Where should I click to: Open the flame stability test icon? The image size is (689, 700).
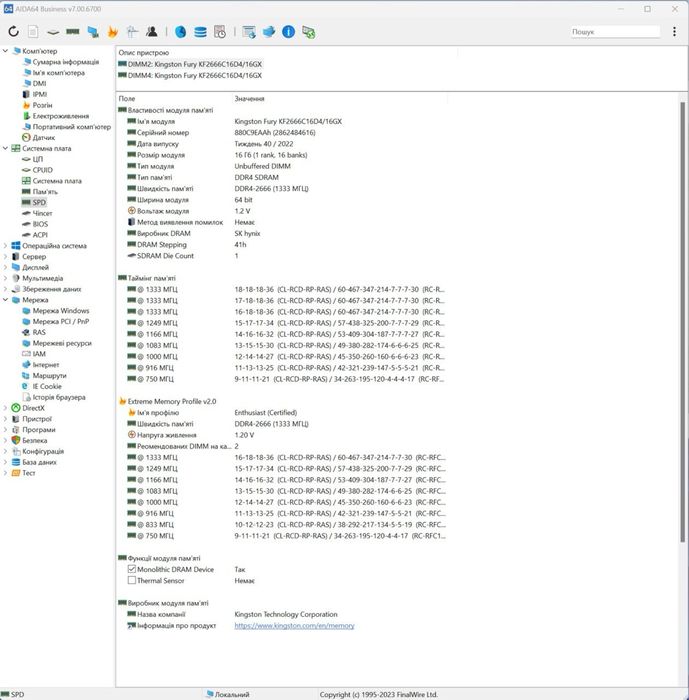[x=113, y=32]
